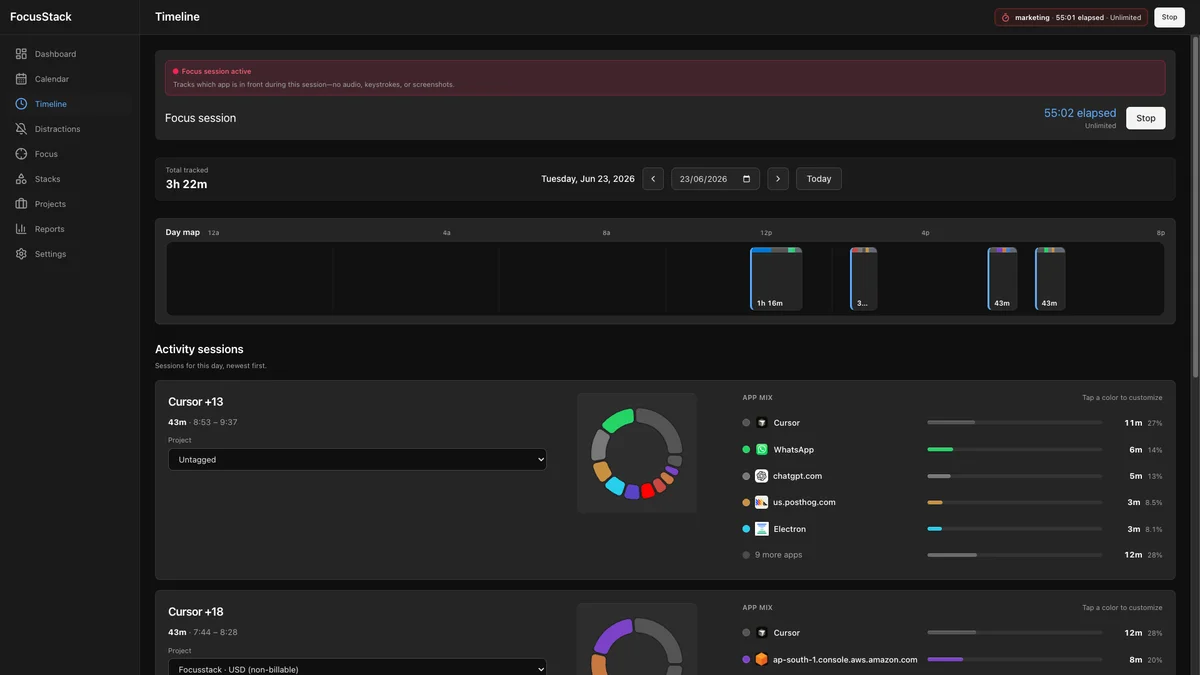Click the Timeline clock icon in sidebar
This screenshot has height=675, width=1200.
tap(21, 104)
